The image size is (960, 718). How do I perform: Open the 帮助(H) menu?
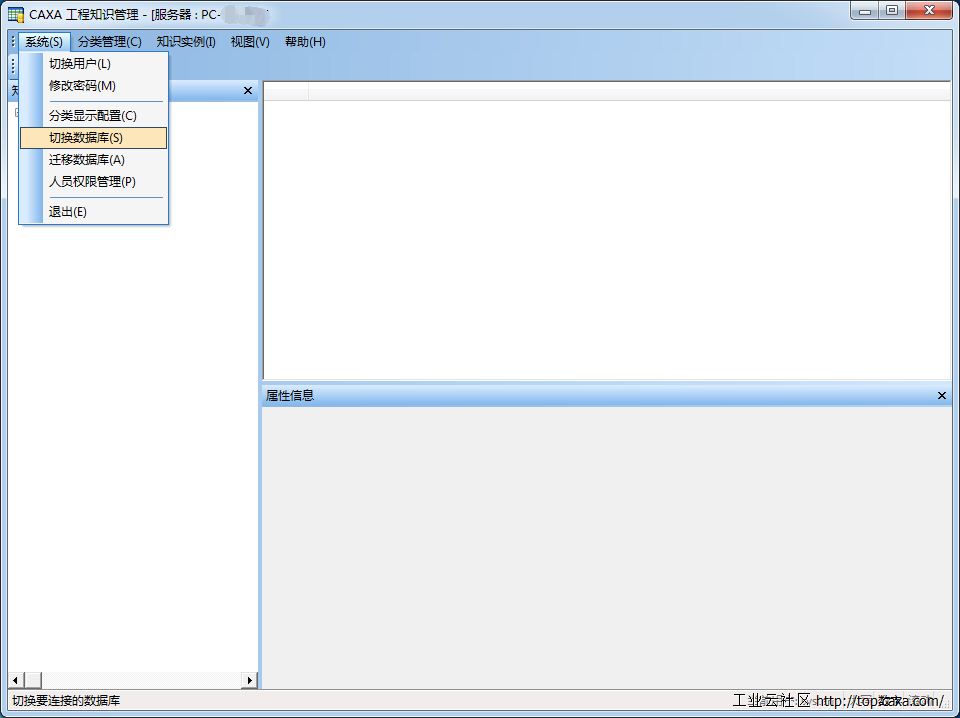coord(305,42)
